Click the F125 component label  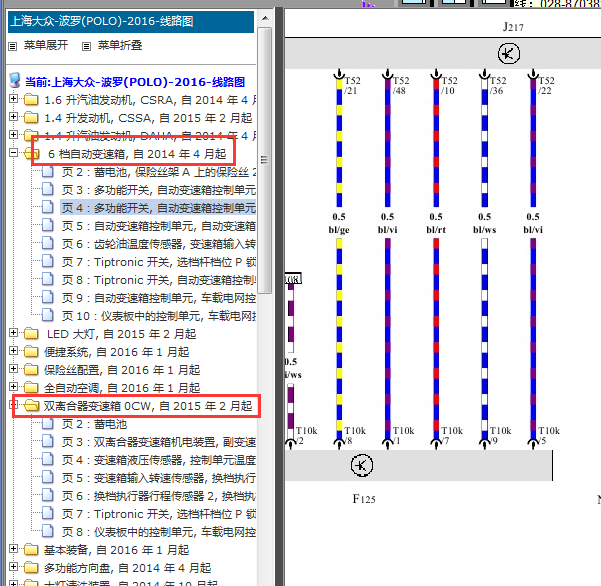tap(364, 499)
